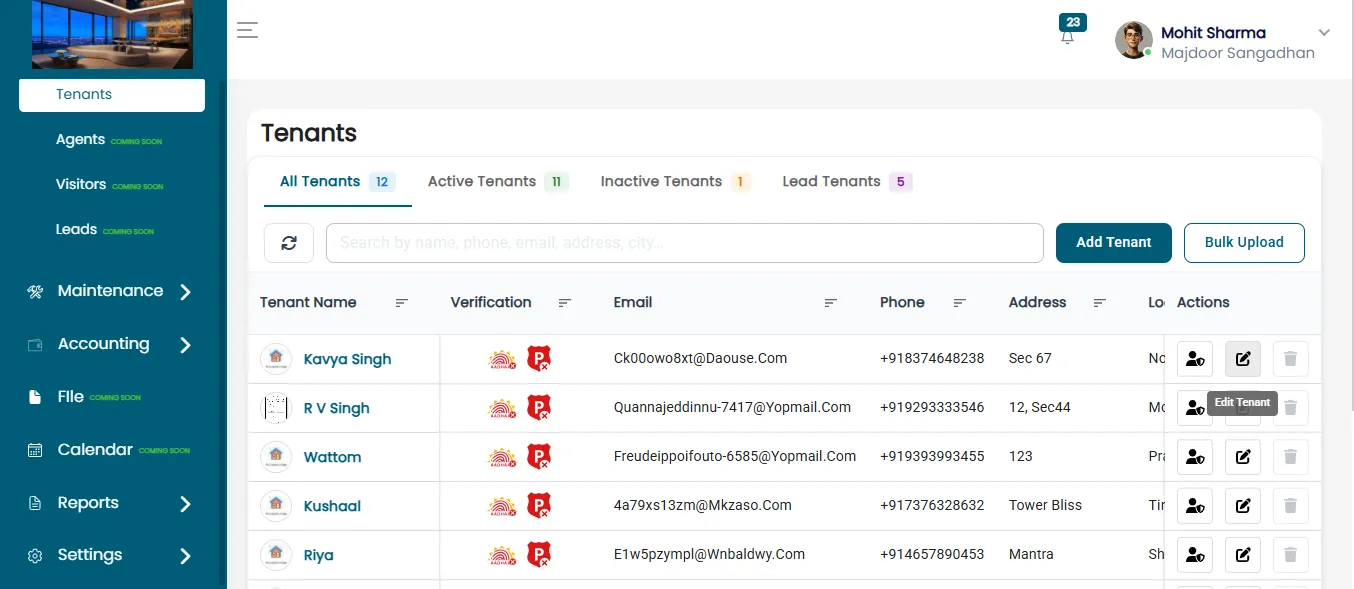Open user verification action for Kushaal
The image size is (1354, 589).
pyautogui.click(x=1195, y=506)
